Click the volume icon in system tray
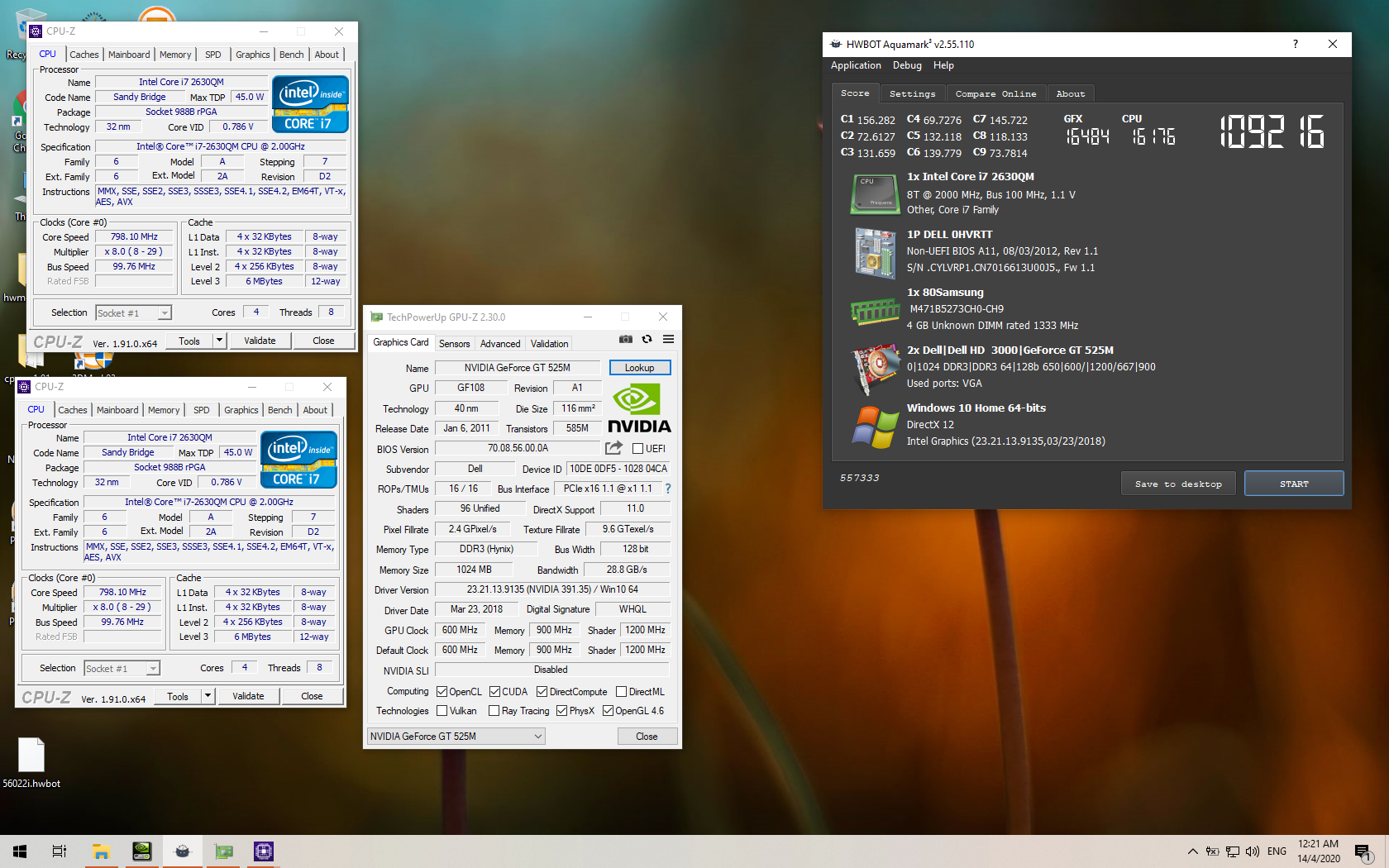Viewport: 1389px width, 868px height. (1253, 851)
